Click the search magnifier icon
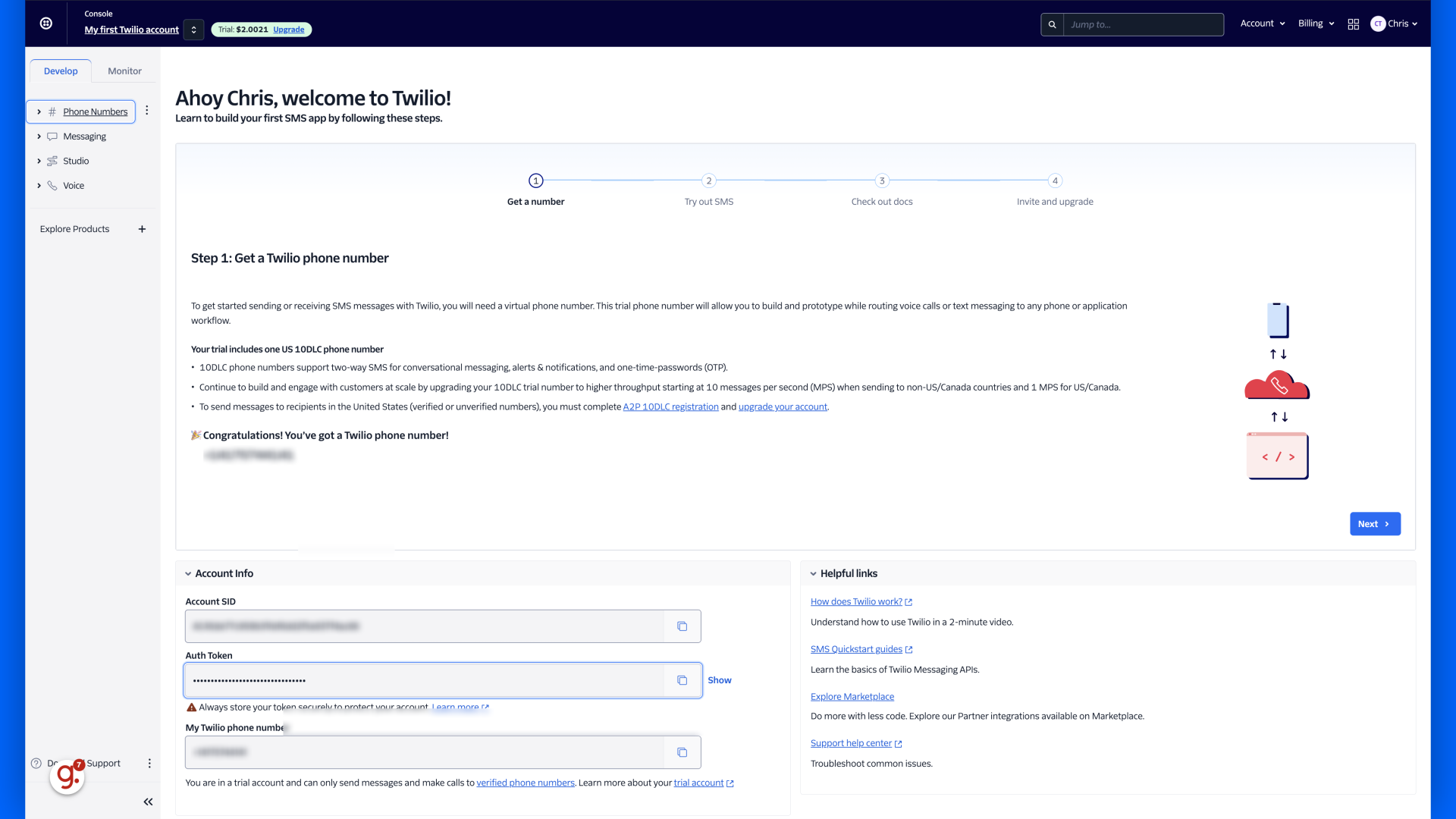Screen dimensions: 1456x819 (x=1052, y=24)
